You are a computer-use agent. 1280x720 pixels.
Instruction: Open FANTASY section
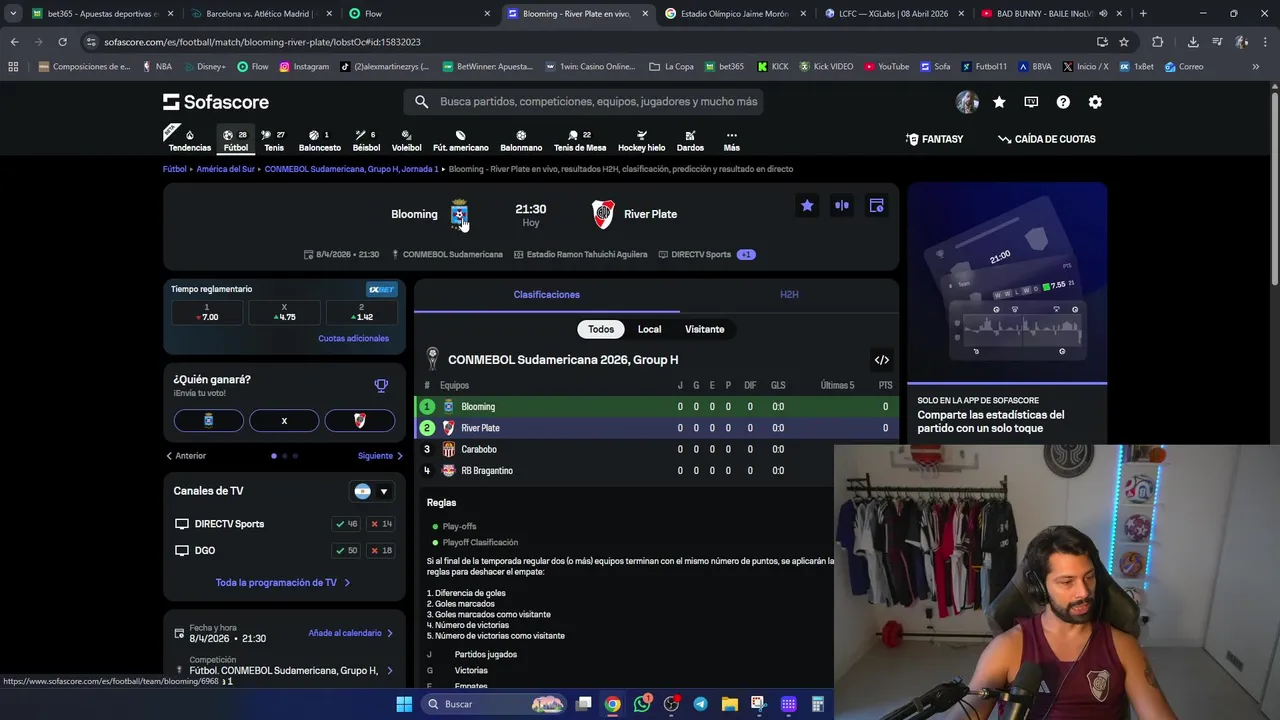pyautogui.click(x=934, y=139)
